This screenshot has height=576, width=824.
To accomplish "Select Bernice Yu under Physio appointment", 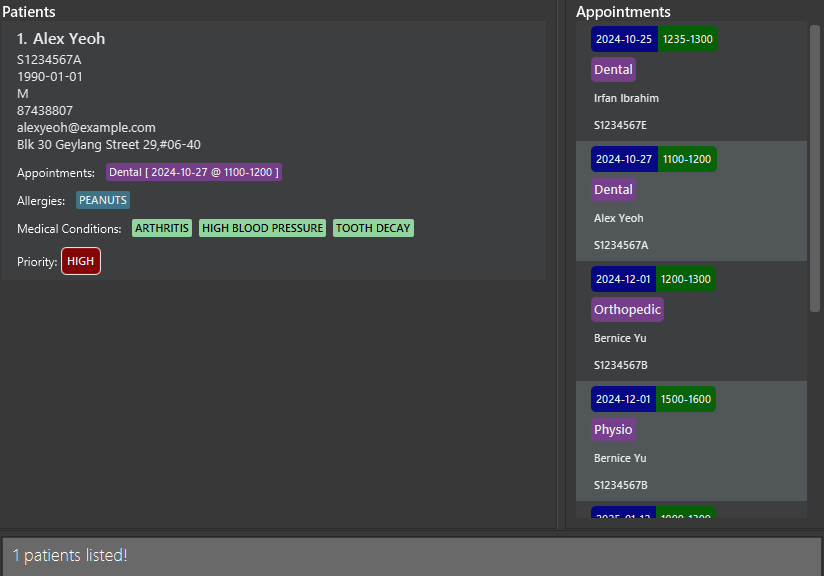I will [x=620, y=458].
